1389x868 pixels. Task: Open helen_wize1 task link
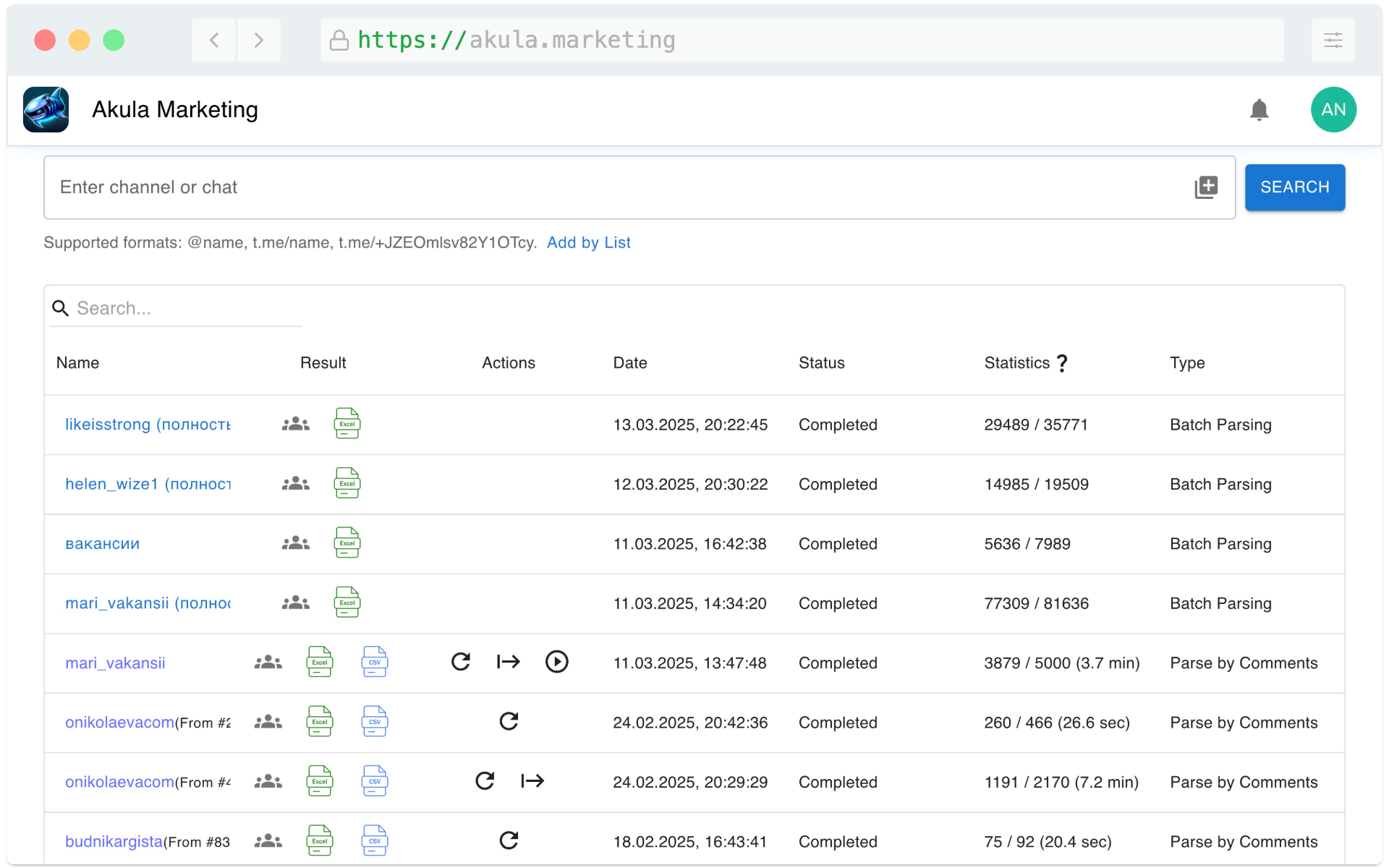(x=148, y=484)
